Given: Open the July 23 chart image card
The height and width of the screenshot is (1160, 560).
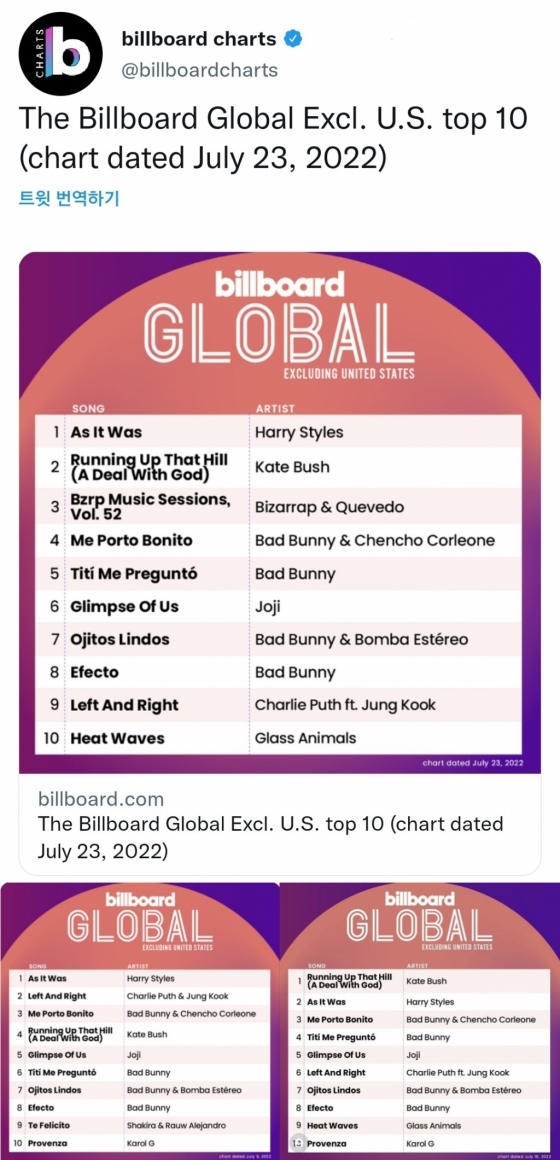Looking at the screenshot, I should click(280, 512).
